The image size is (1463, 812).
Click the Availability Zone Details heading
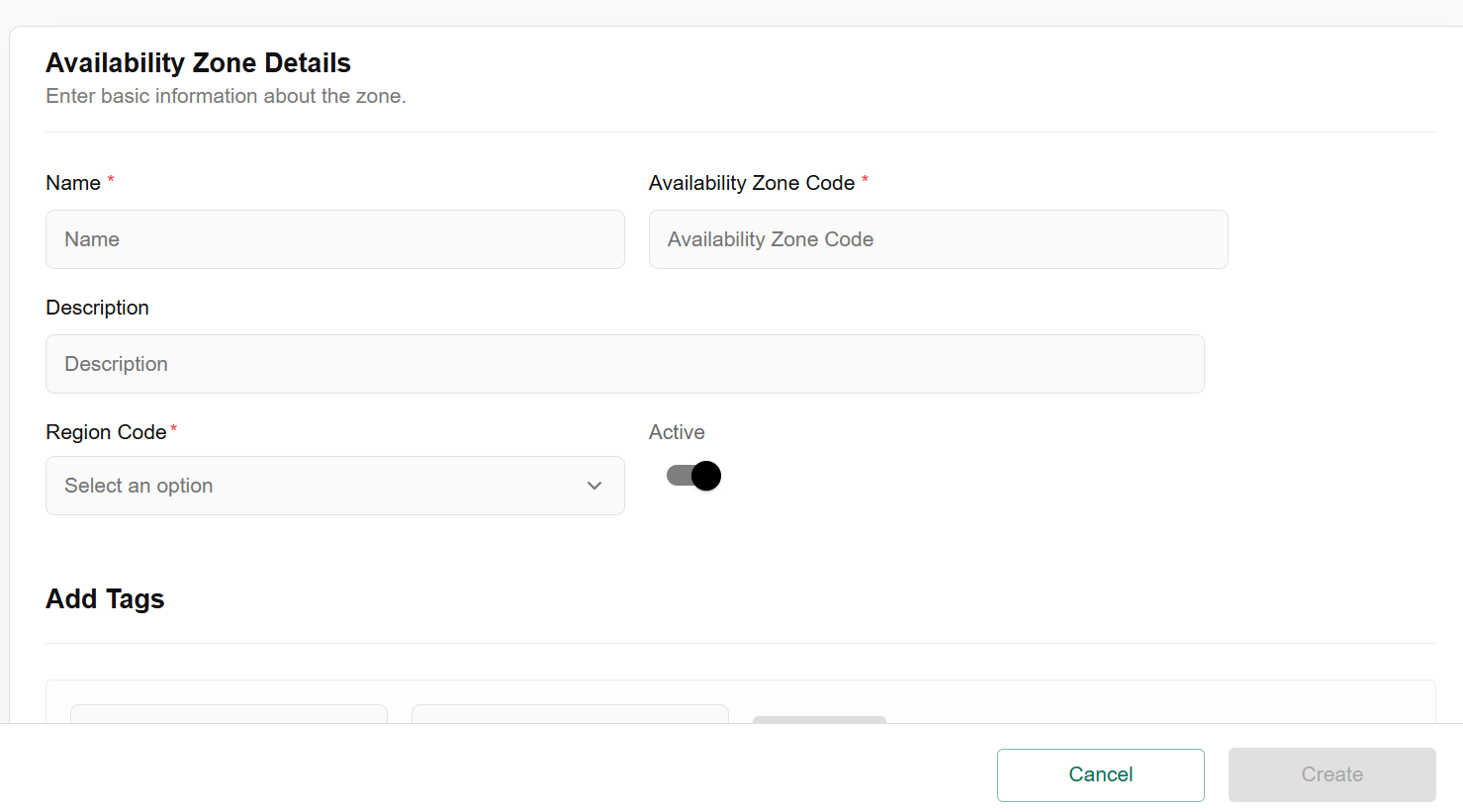click(x=198, y=63)
